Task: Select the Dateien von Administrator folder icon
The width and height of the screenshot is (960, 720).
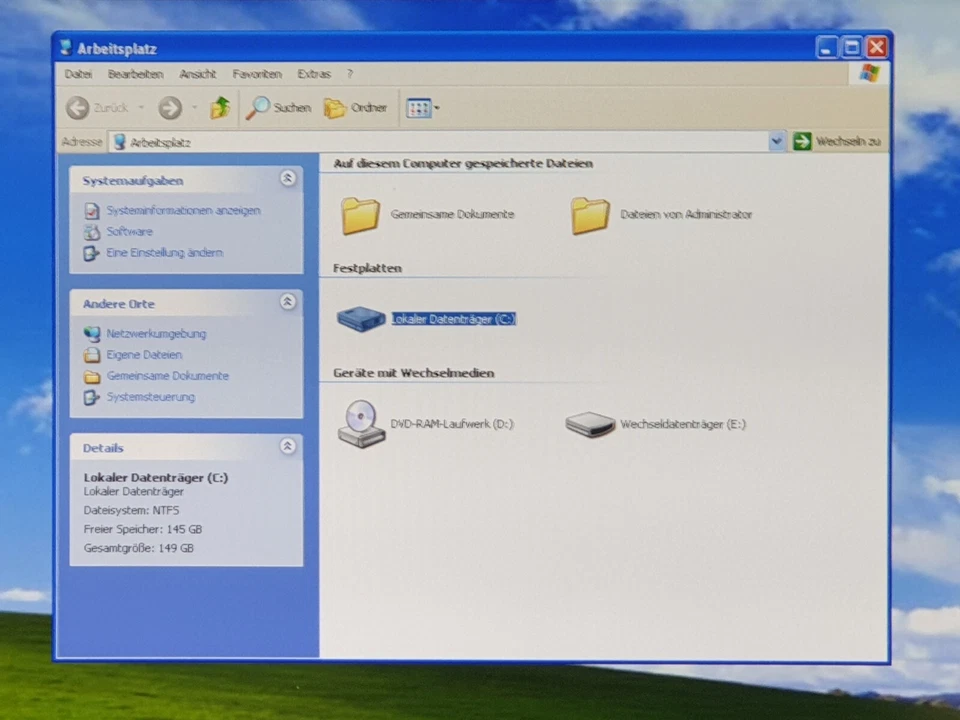Action: pyautogui.click(x=590, y=216)
